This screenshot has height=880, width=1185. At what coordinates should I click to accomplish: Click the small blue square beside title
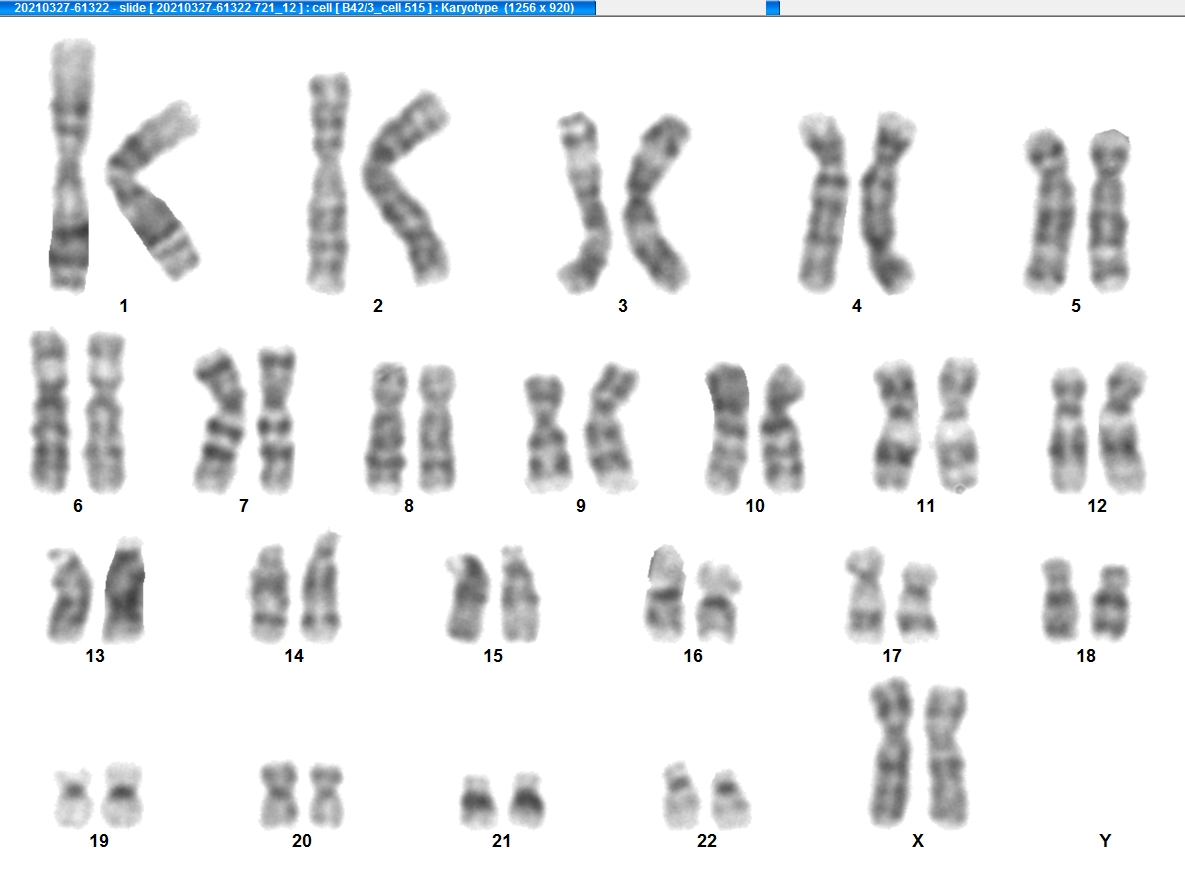772,8
